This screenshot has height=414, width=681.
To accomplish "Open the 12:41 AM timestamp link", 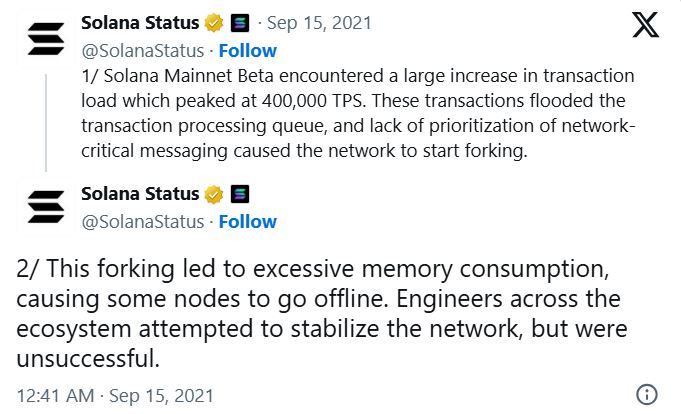I will (115, 396).
